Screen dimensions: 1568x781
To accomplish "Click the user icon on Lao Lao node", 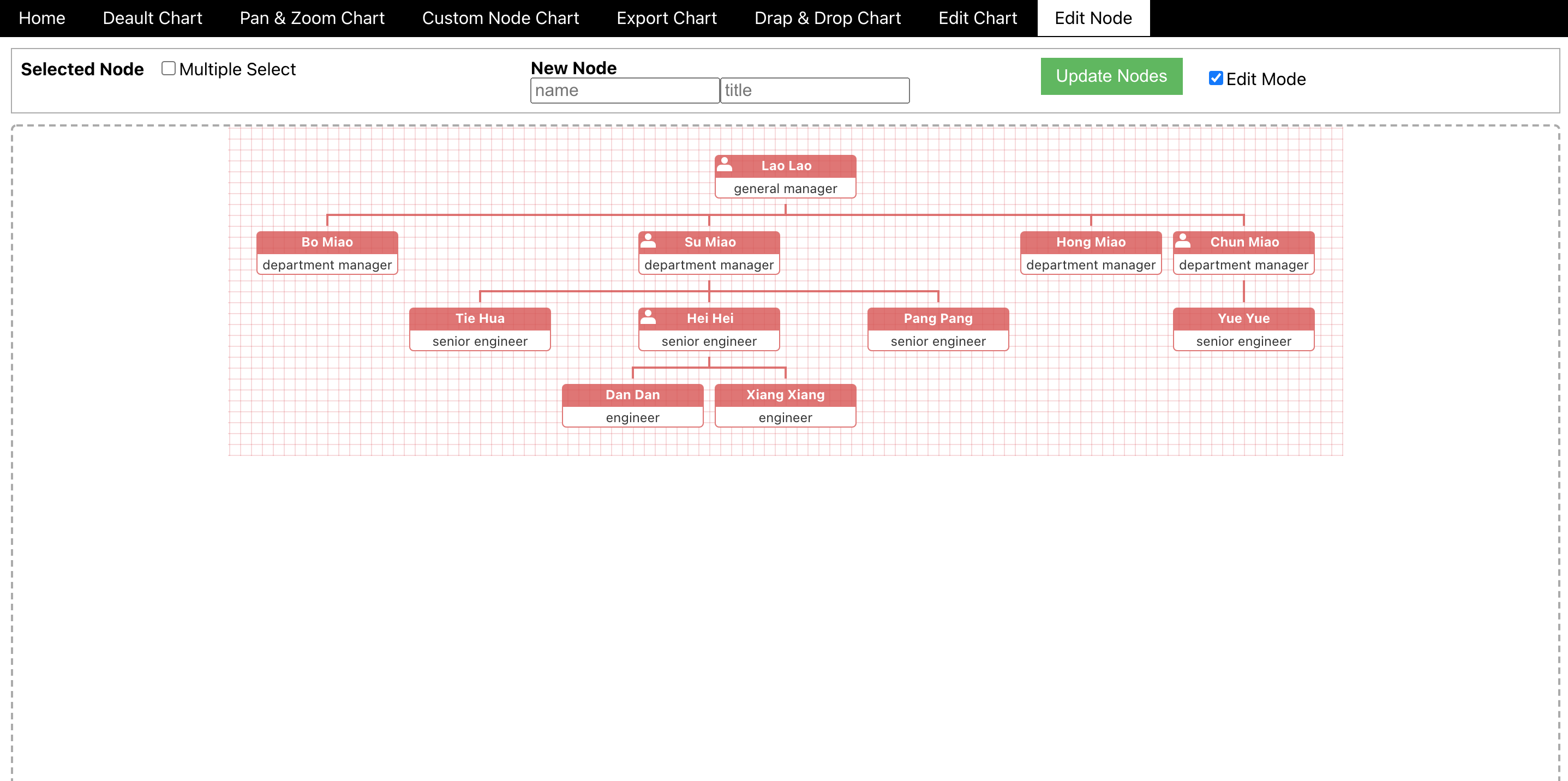I will [725, 164].
